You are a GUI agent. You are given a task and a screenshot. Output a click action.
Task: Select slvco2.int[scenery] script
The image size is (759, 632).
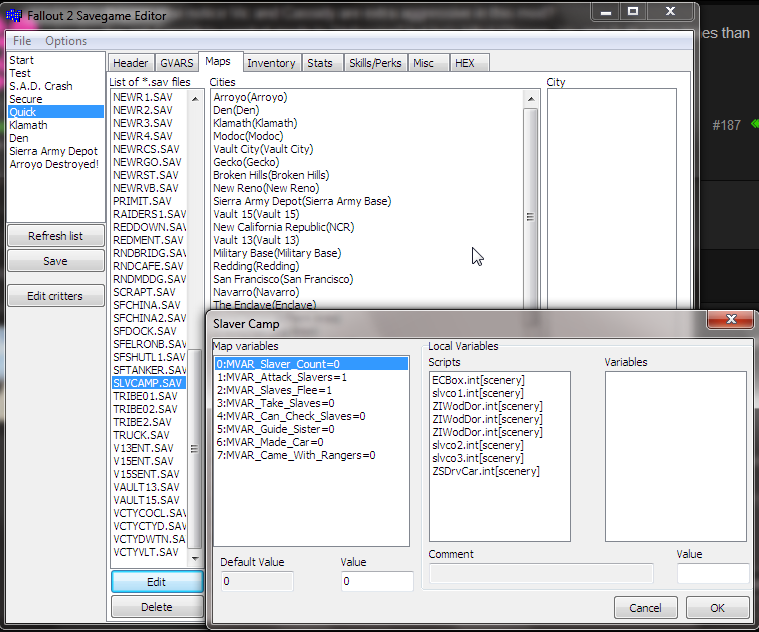(x=500, y=445)
